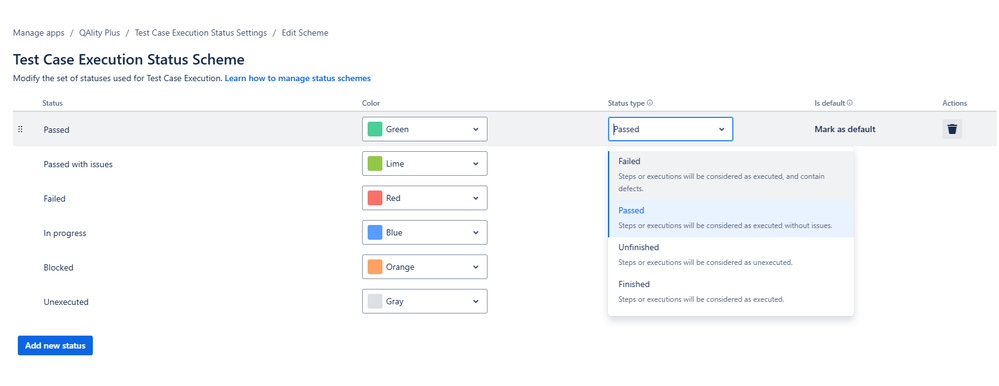The width and height of the screenshot is (999, 386).
Task: Go to QAlity Plus breadcrumb
Action: pyautogui.click(x=99, y=32)
